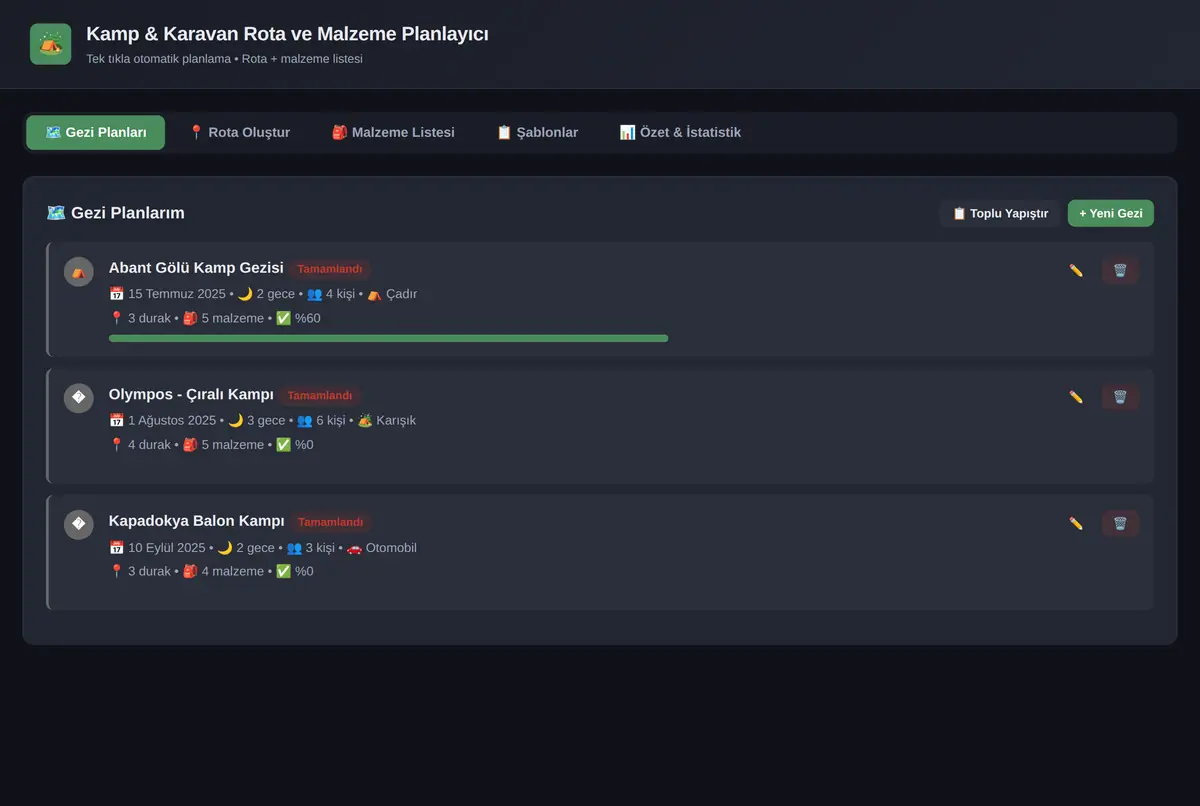Image resolution: width=1200 pixels, height=806 pixels.
Task: Click the avatar icon of Olympos - Çıralı Kampı
Action: click(79, 398)
